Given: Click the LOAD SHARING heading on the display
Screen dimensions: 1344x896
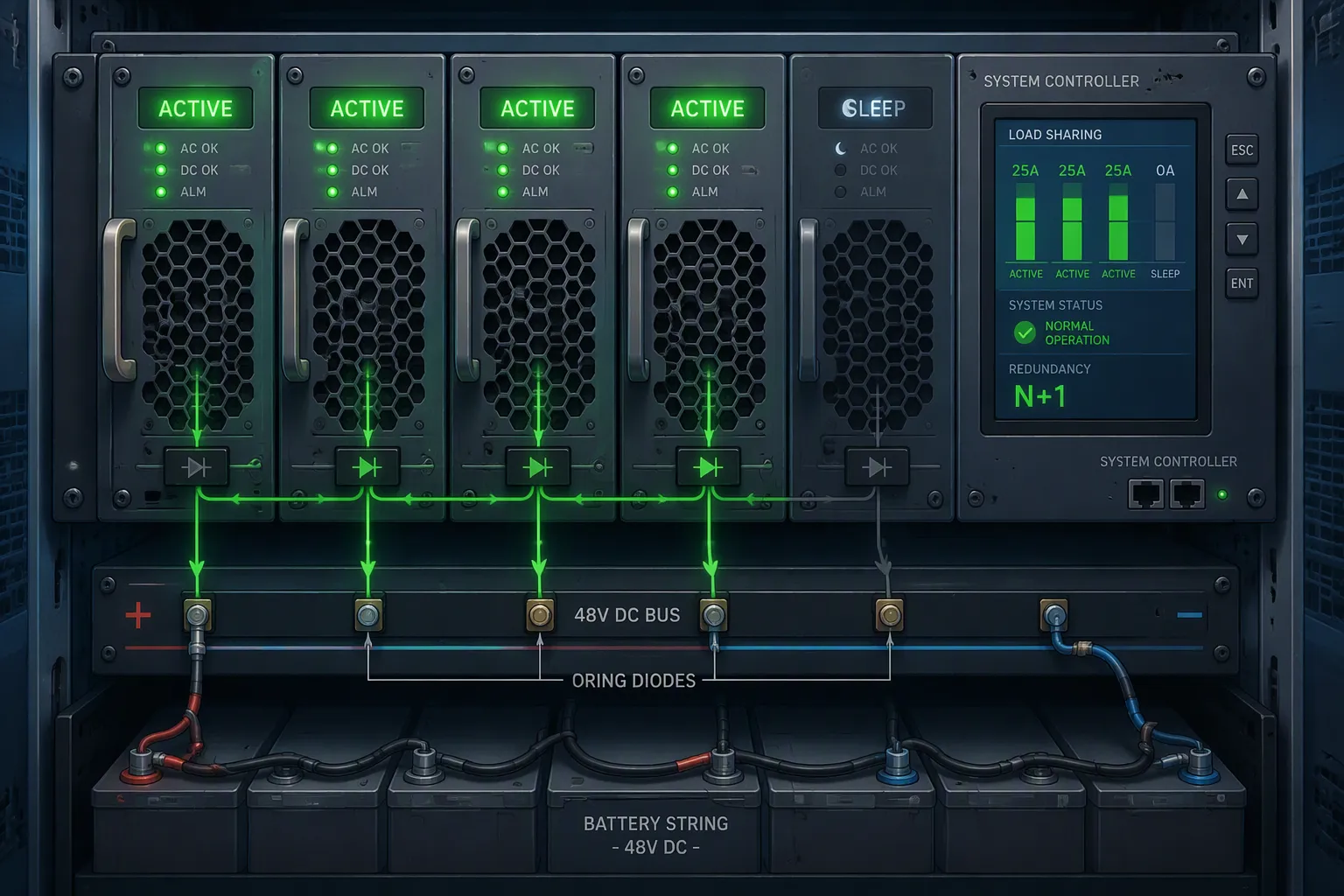Looking at the screenshot, I should (x=1055, y=135).
